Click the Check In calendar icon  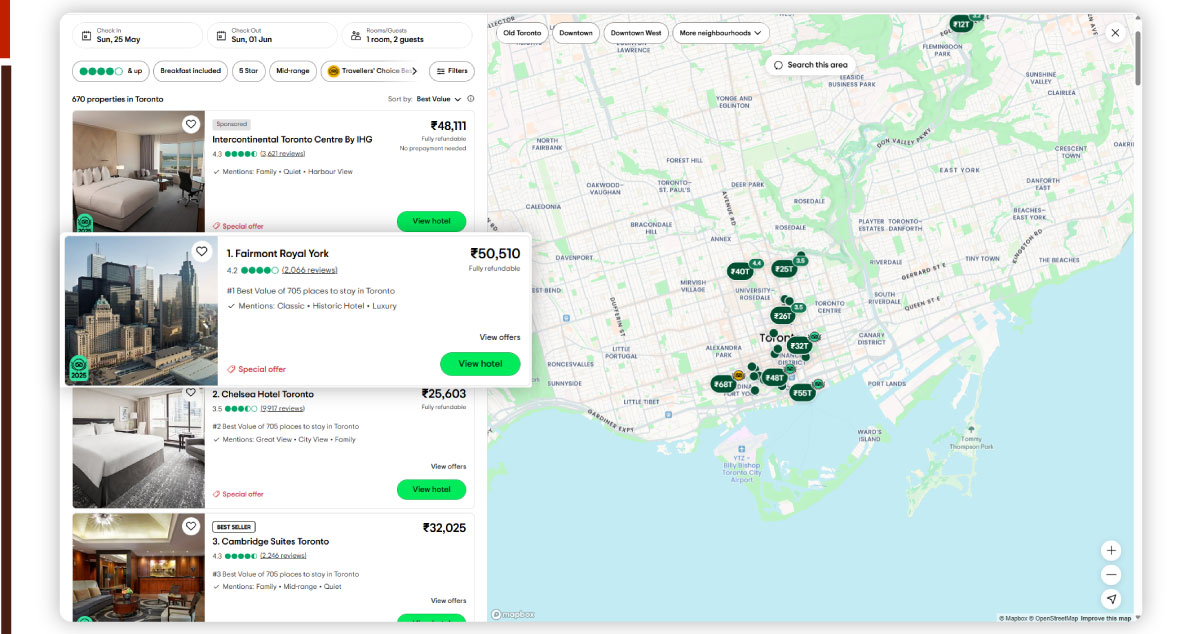(x=88, y=36)
